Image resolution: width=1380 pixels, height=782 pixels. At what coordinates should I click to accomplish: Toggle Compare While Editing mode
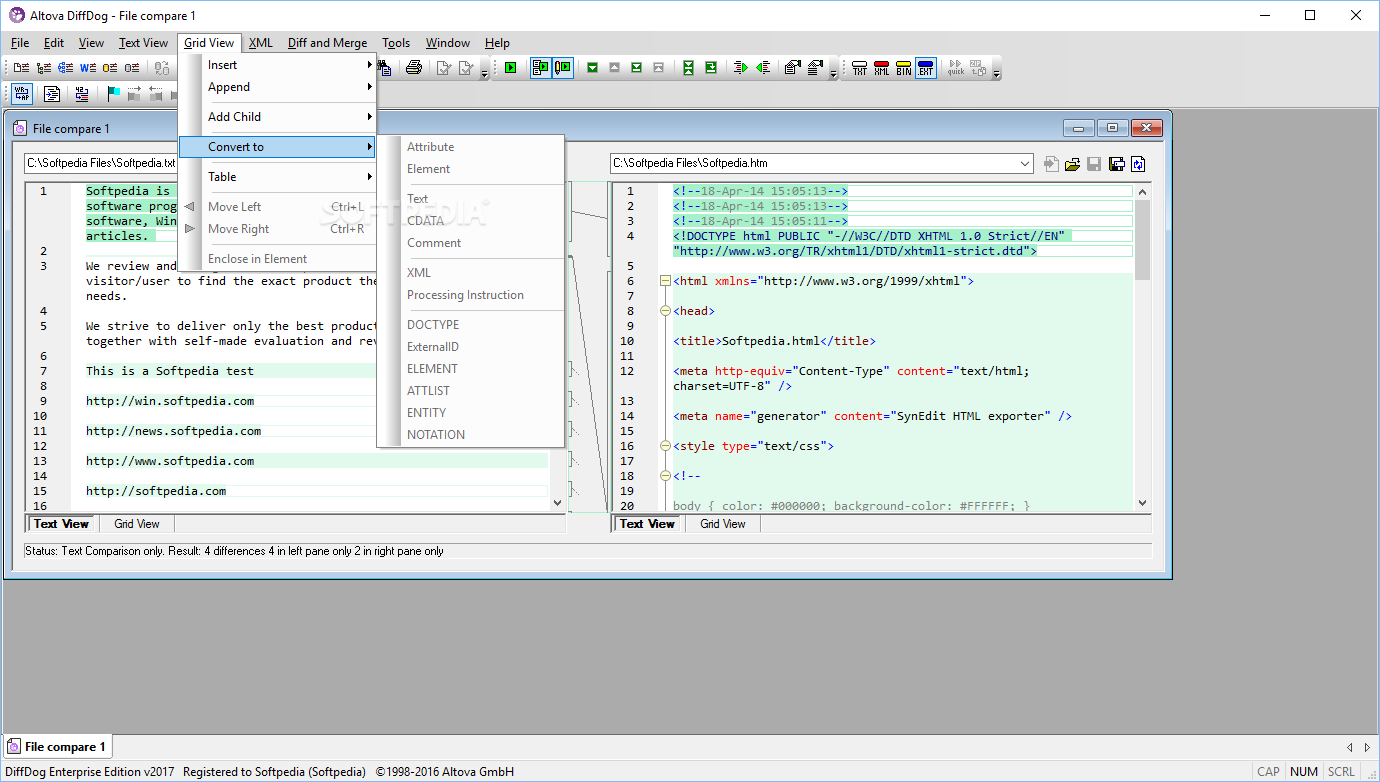[x=563, y=68]
